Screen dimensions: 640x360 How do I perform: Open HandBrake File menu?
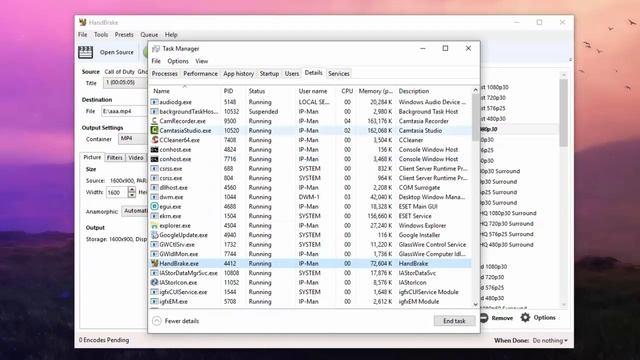tap(83, 35)
